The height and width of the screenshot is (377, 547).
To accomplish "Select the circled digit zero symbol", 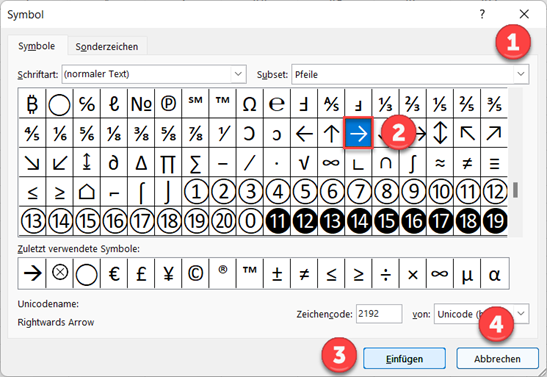I will 250,221.
